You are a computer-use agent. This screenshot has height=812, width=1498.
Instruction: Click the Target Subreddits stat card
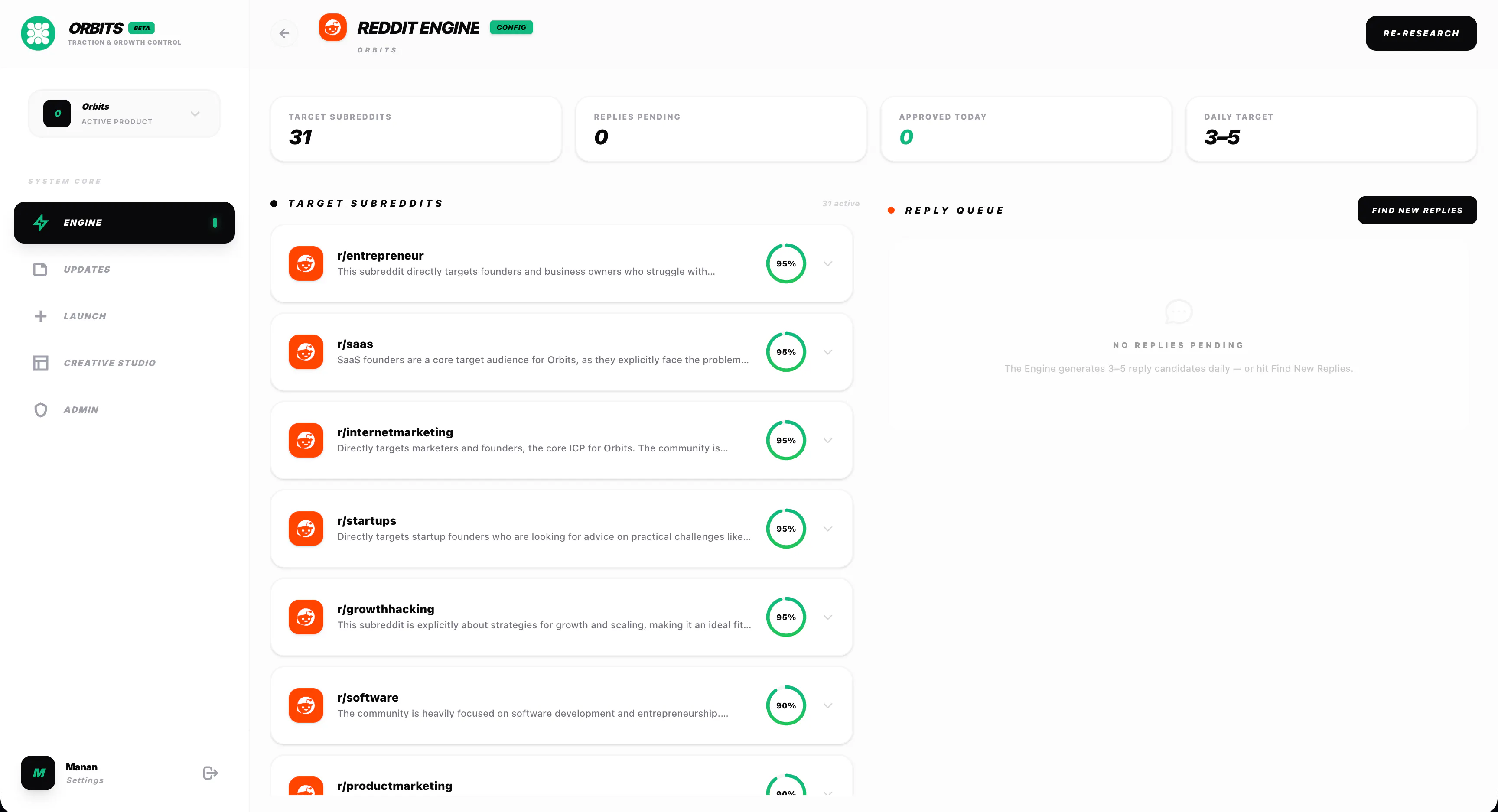[417, 129]
